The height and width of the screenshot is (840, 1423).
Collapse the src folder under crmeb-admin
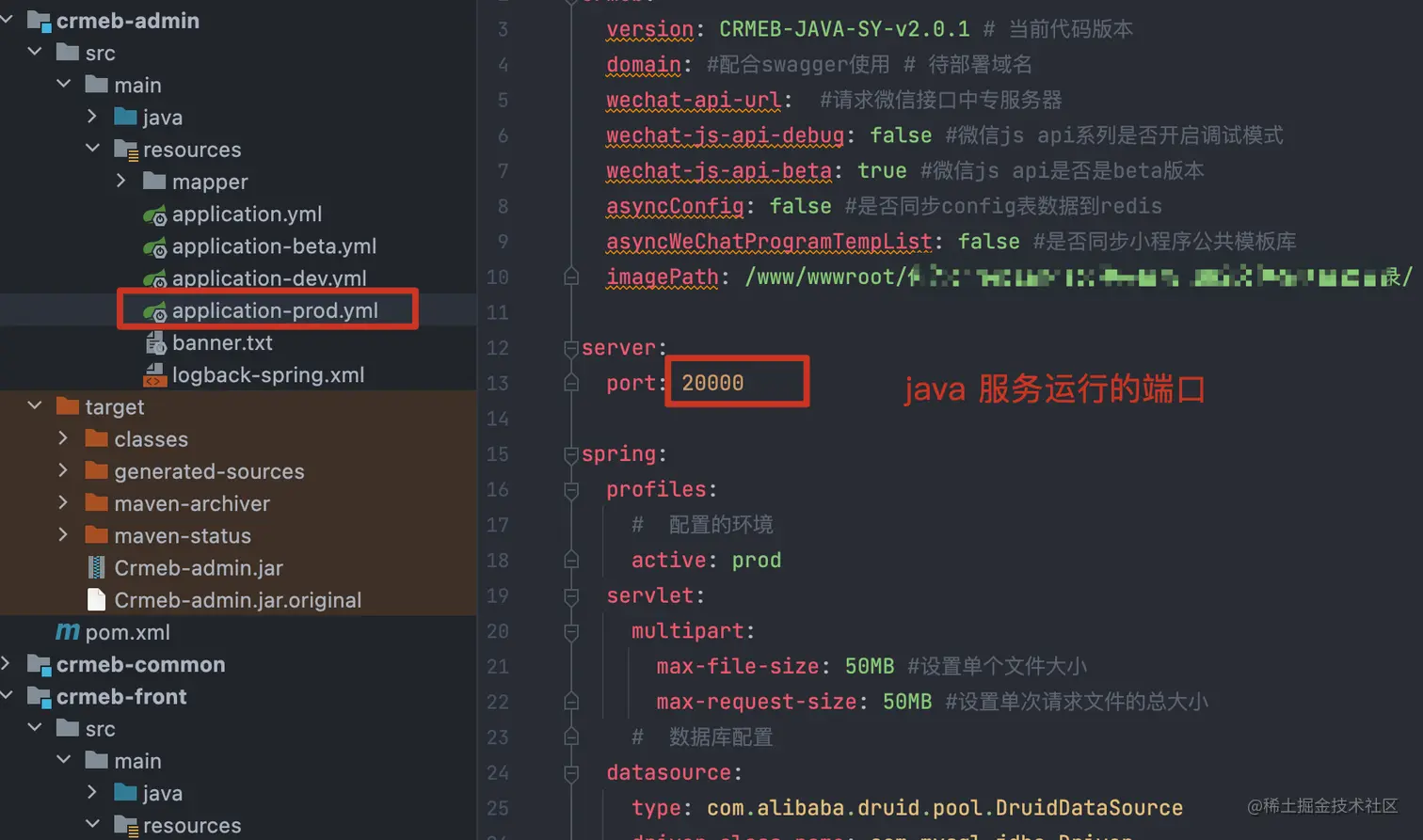(36, 52)
